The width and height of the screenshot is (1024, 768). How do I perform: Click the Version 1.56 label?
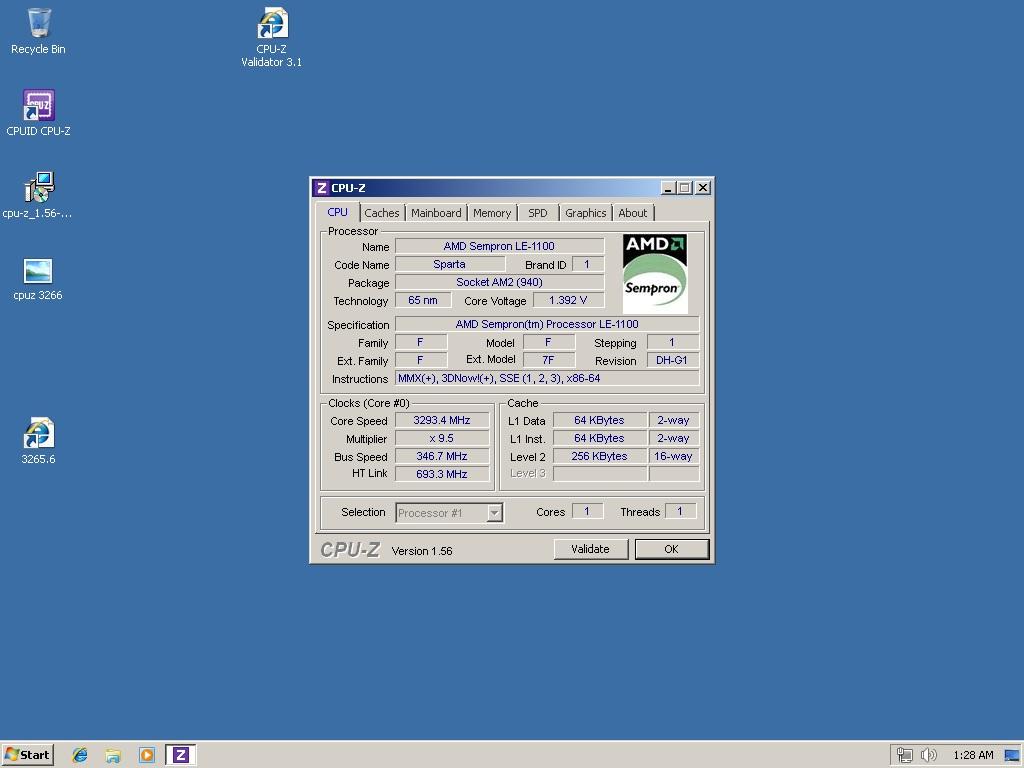422,551
